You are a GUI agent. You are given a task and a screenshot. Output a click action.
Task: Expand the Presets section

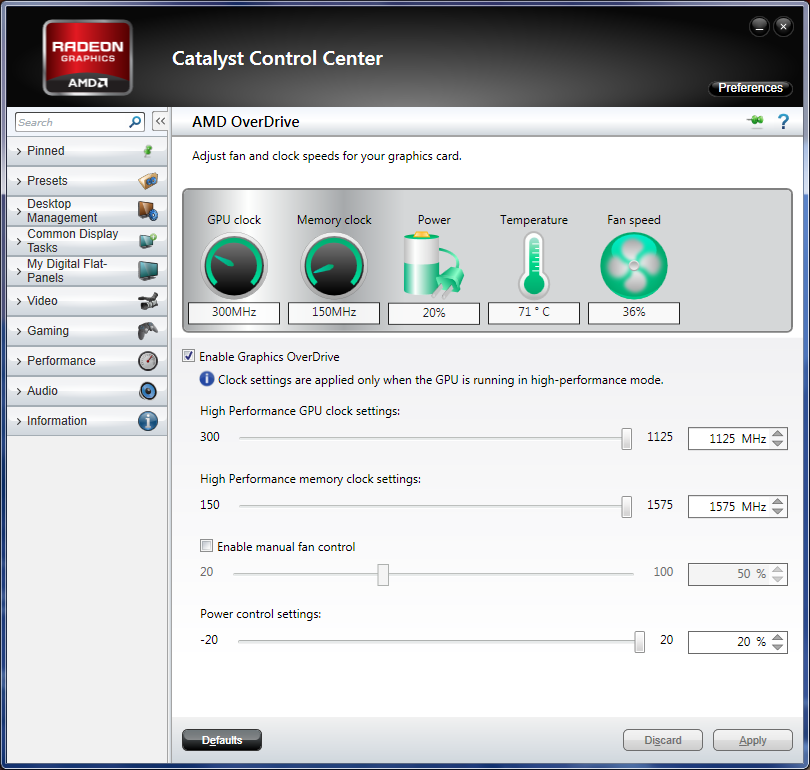click(19, 181)
